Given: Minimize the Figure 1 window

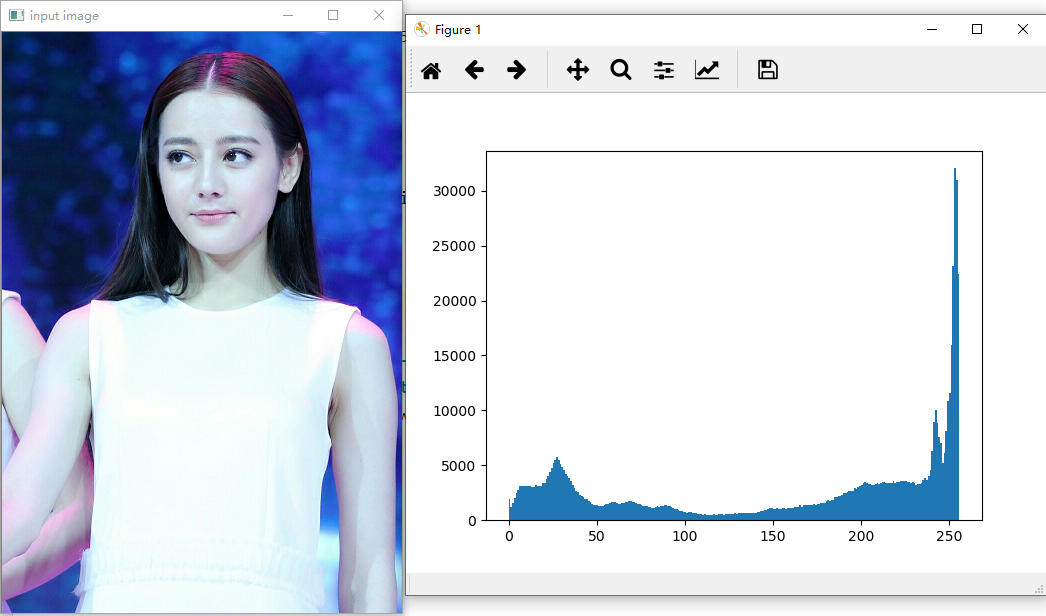Looking at the screenshot, I should 930,29.
